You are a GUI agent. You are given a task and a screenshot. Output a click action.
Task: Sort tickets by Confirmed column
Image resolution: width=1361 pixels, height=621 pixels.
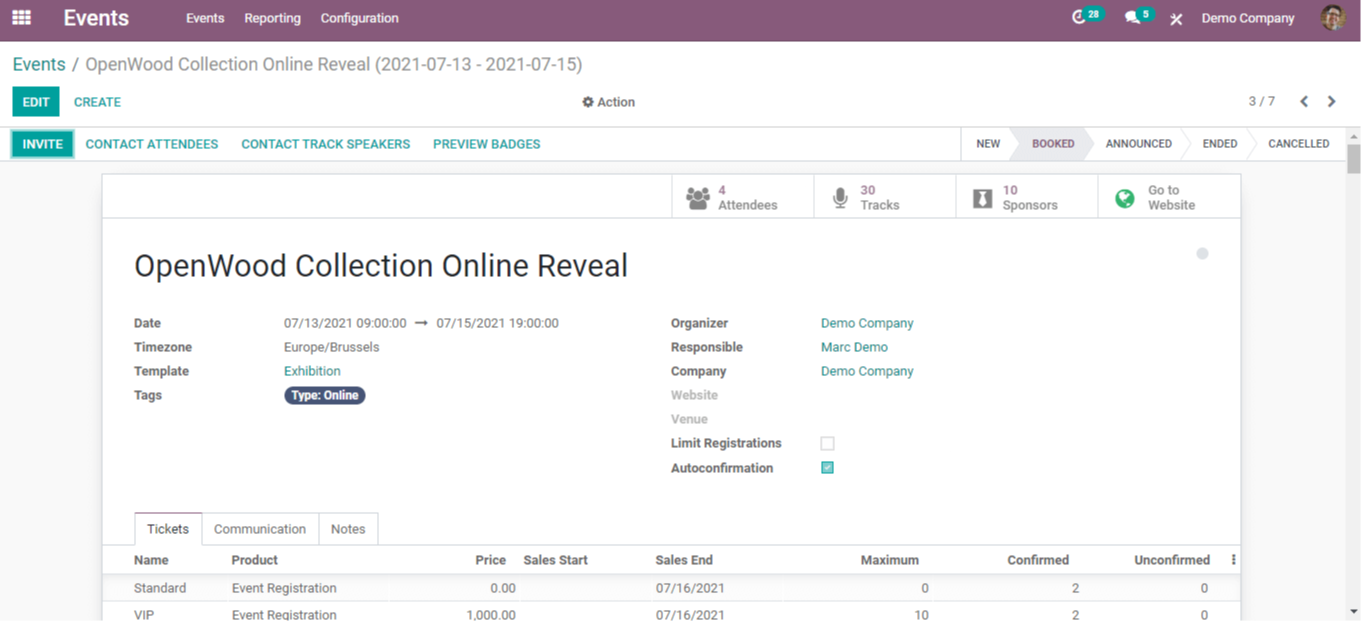[x=1038, y=560]
